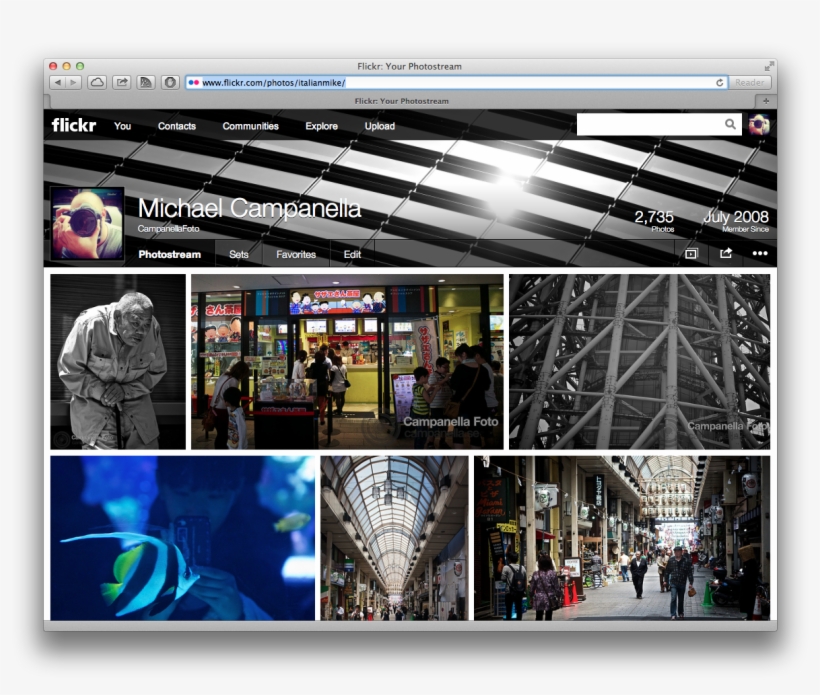This screenshot has width=820, height=695.
Task: Select the flickr logo
Action: coord(75,125)
